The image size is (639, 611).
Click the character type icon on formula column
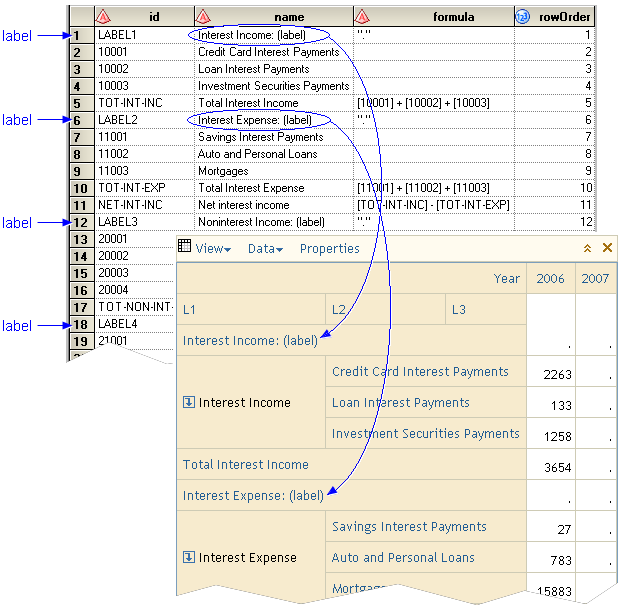tap(362, 16)
